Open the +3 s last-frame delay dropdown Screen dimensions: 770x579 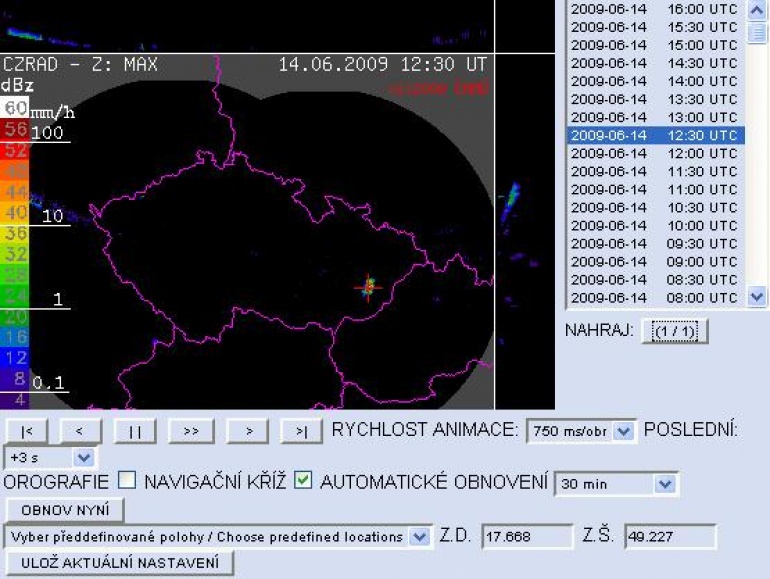coord(51,458)
